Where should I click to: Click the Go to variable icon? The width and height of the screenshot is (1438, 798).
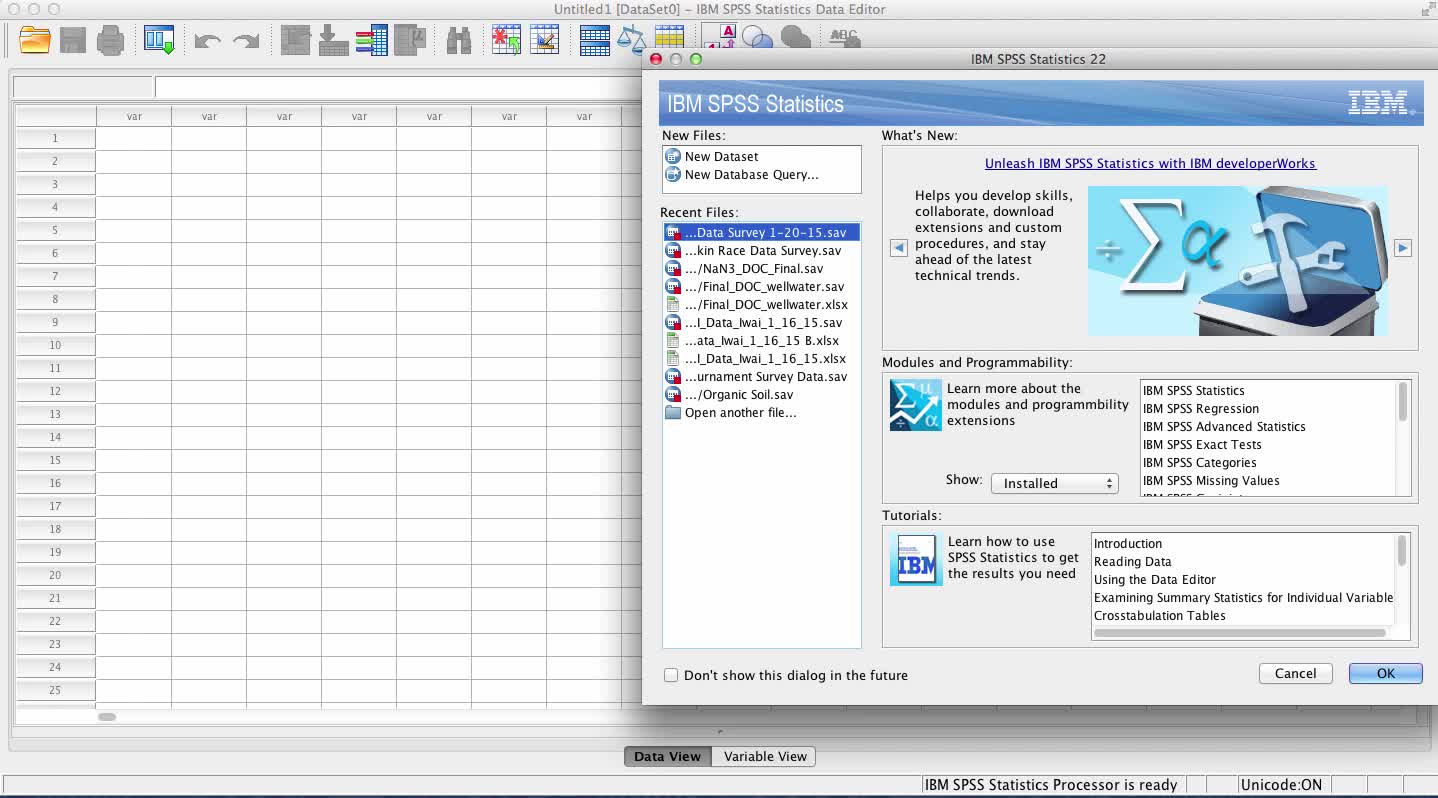pyautogui.click(x=333, y=40)
